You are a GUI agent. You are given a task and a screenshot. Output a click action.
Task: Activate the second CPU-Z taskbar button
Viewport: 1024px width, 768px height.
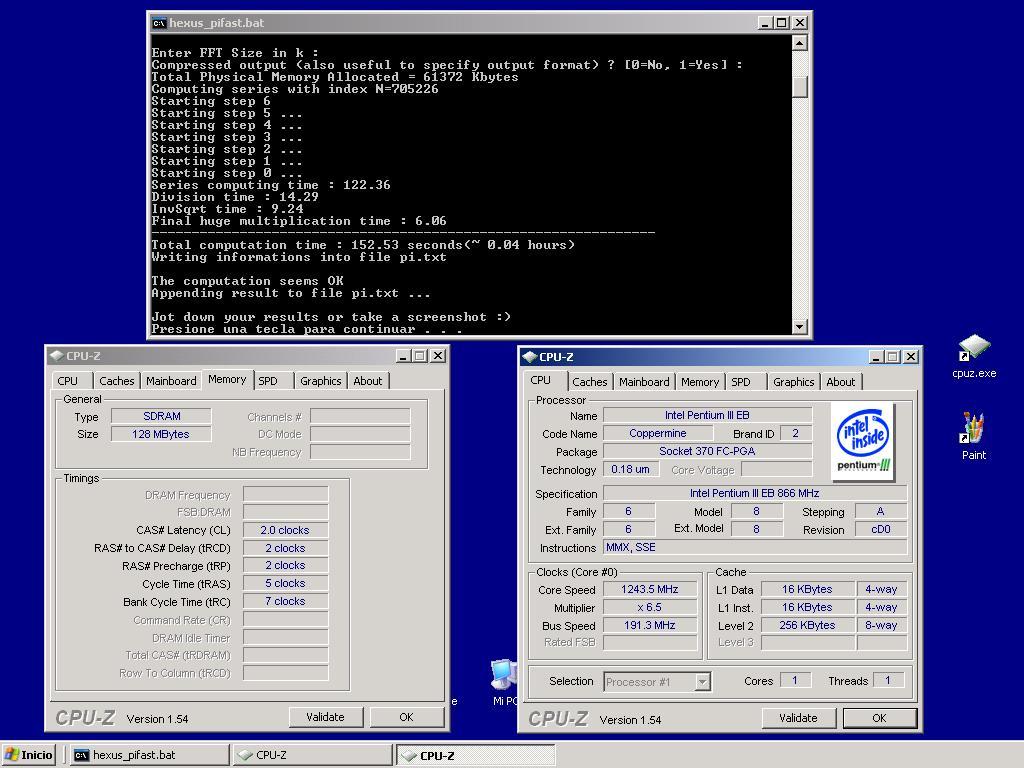tap(476, 755)
